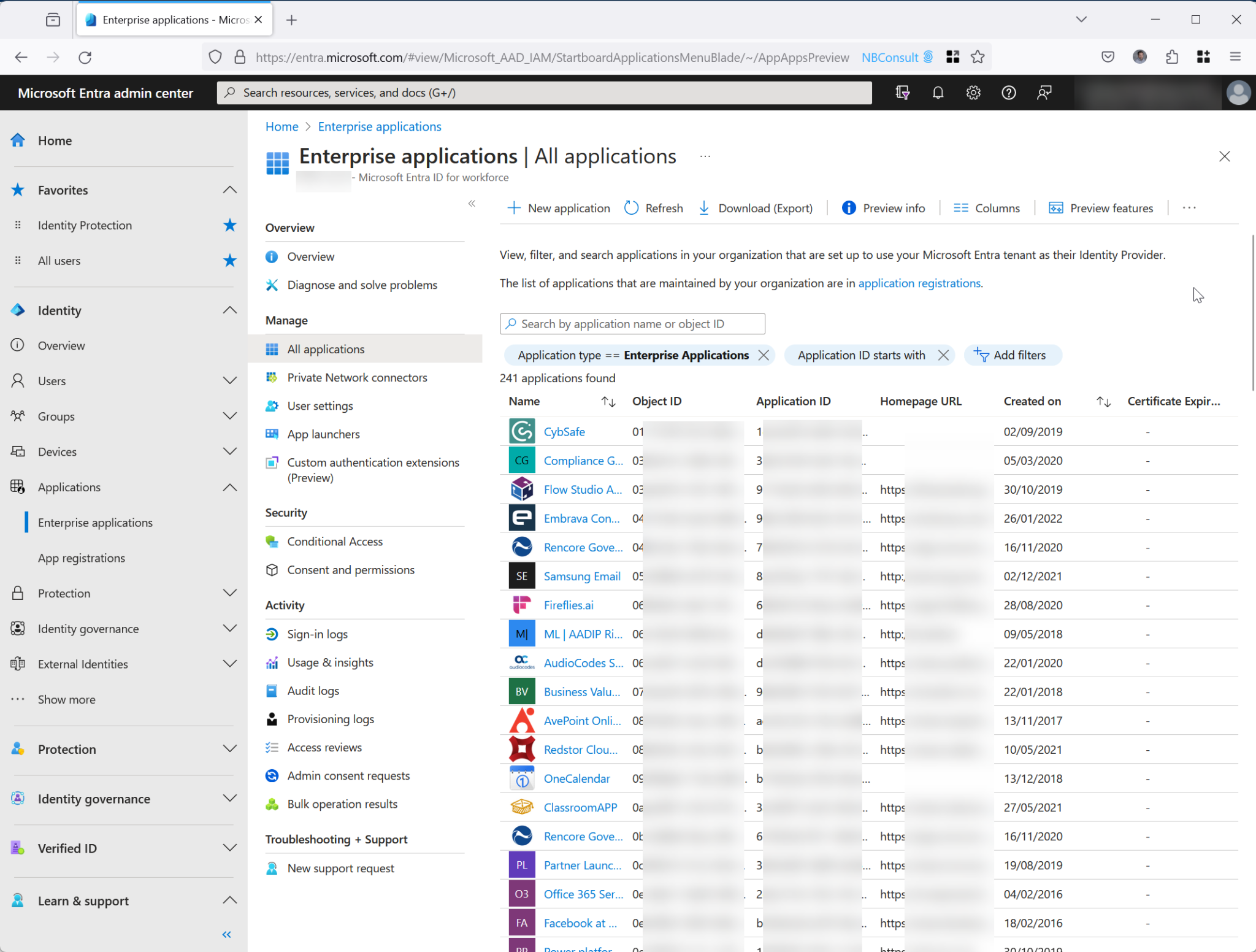Click the New application icon
The image size is (1256, 952).
coord(514,208)
